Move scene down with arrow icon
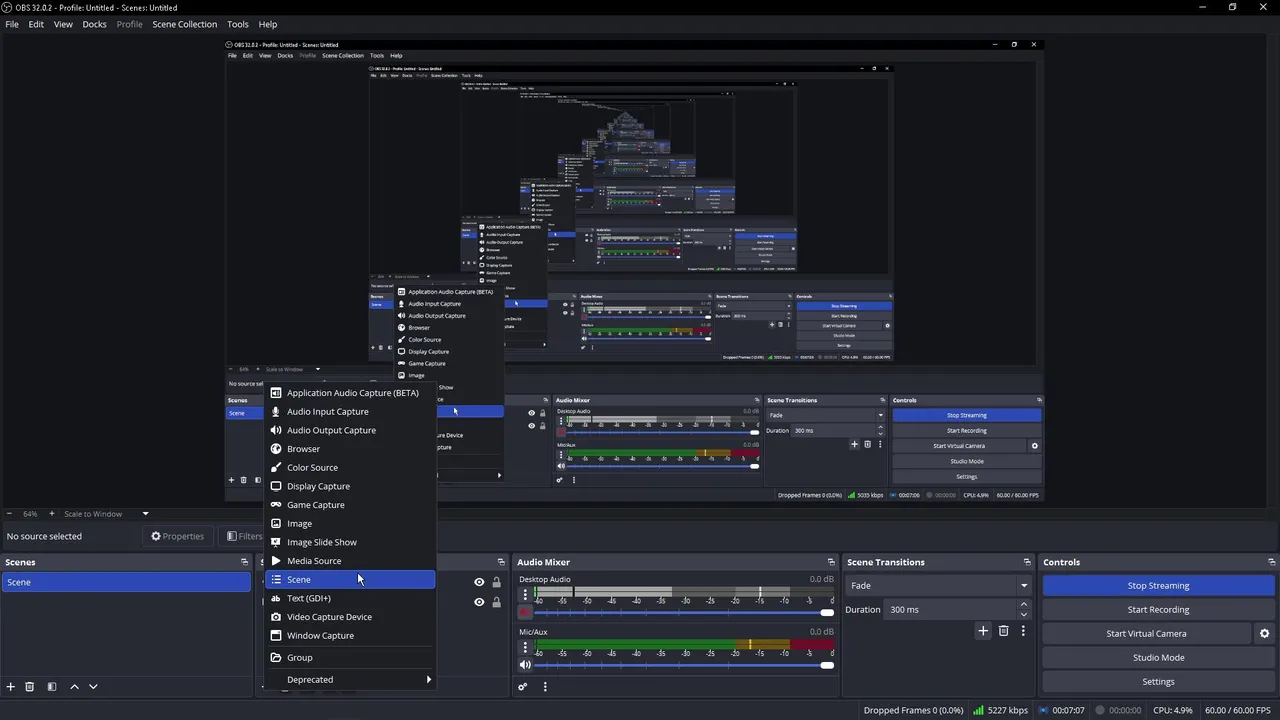Screen dimensions: 1280x720 (x=93, y=687)
